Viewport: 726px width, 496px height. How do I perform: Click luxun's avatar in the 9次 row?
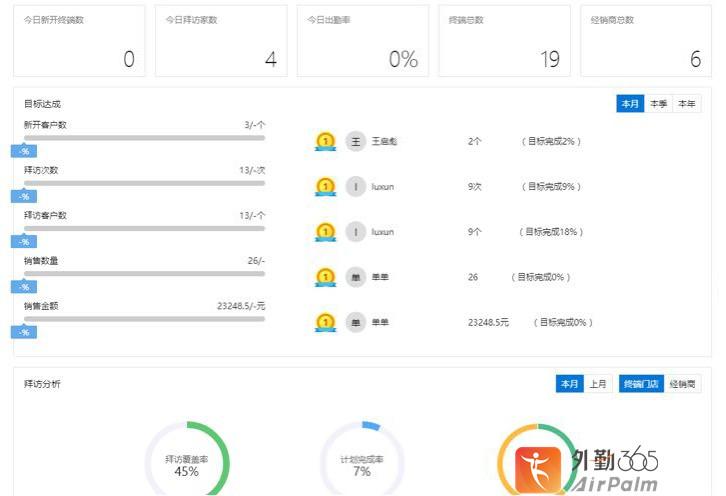coord(355,186)
